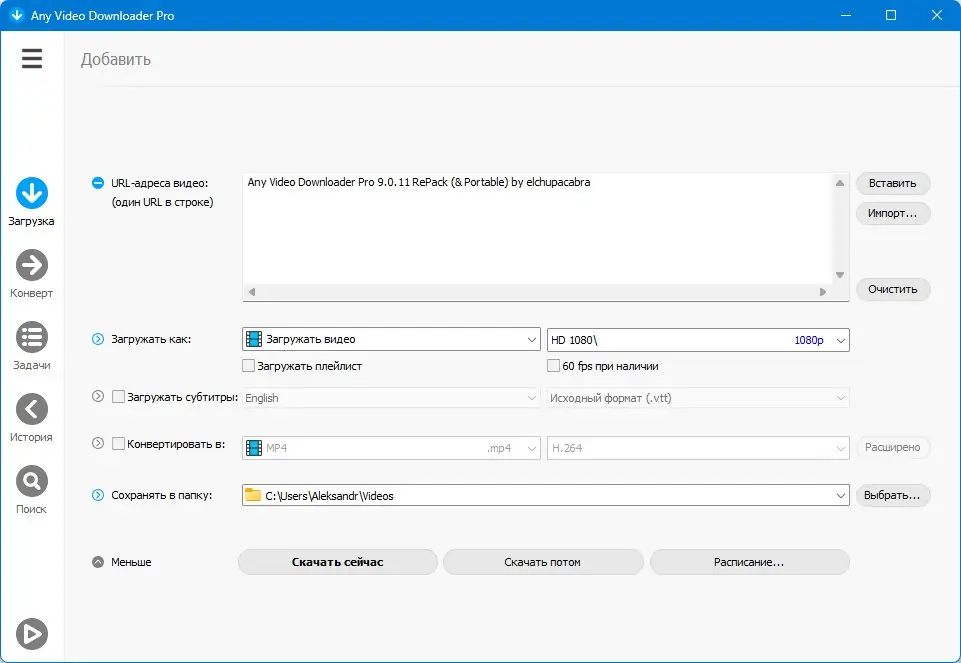Screen dimensions: 961x663
Task: Open the Расписание dialog
Action: pos(750,562)
